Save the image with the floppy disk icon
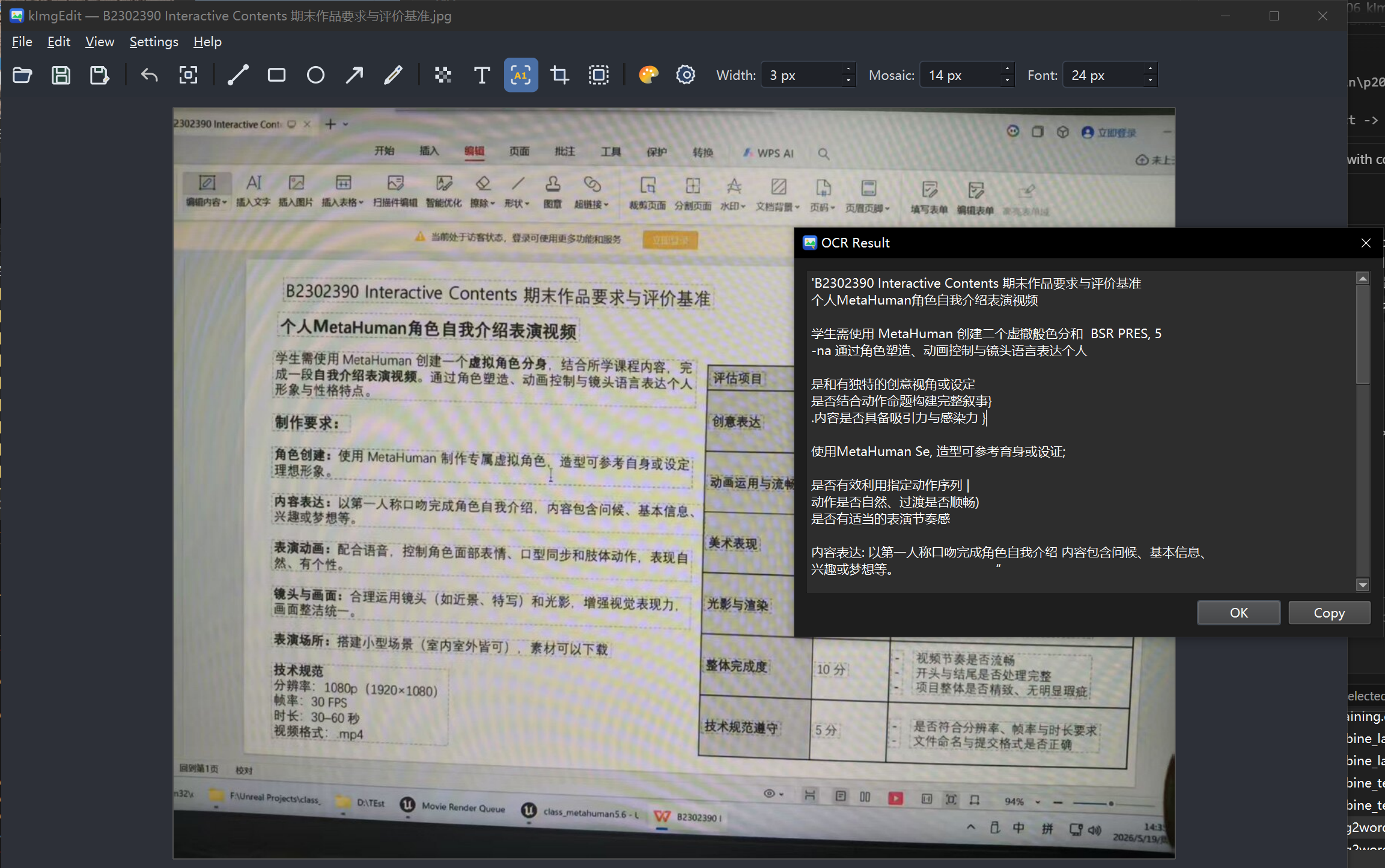The image size is (1385, 868). click(61, 75)
